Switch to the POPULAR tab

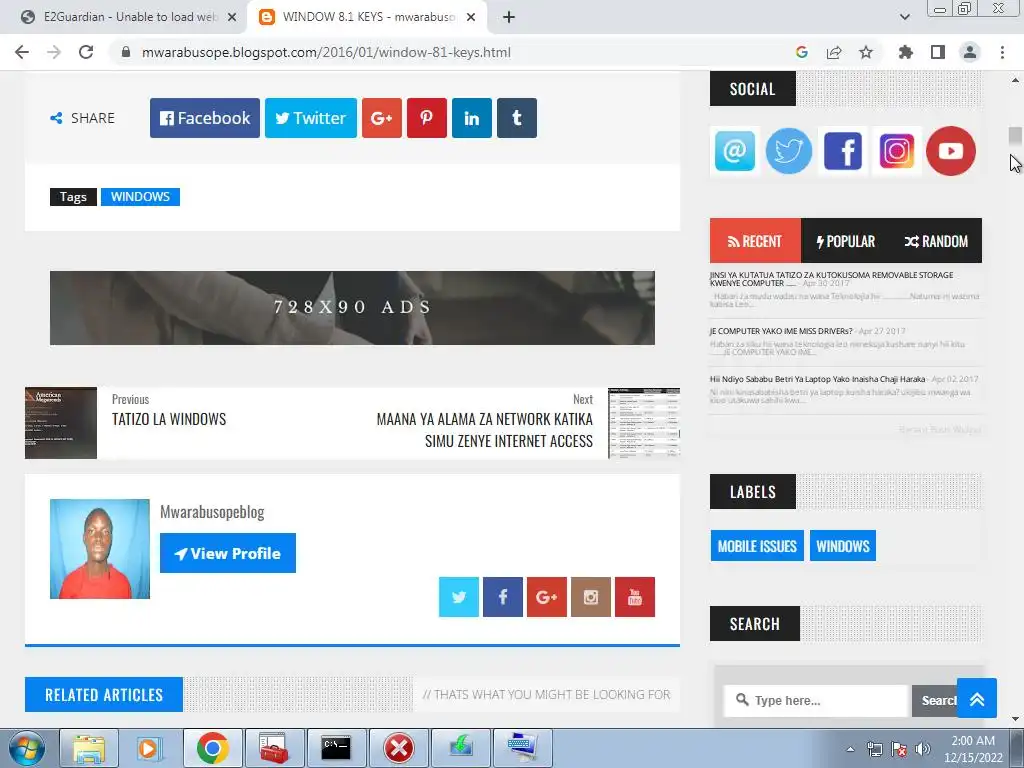pos(846,241)
